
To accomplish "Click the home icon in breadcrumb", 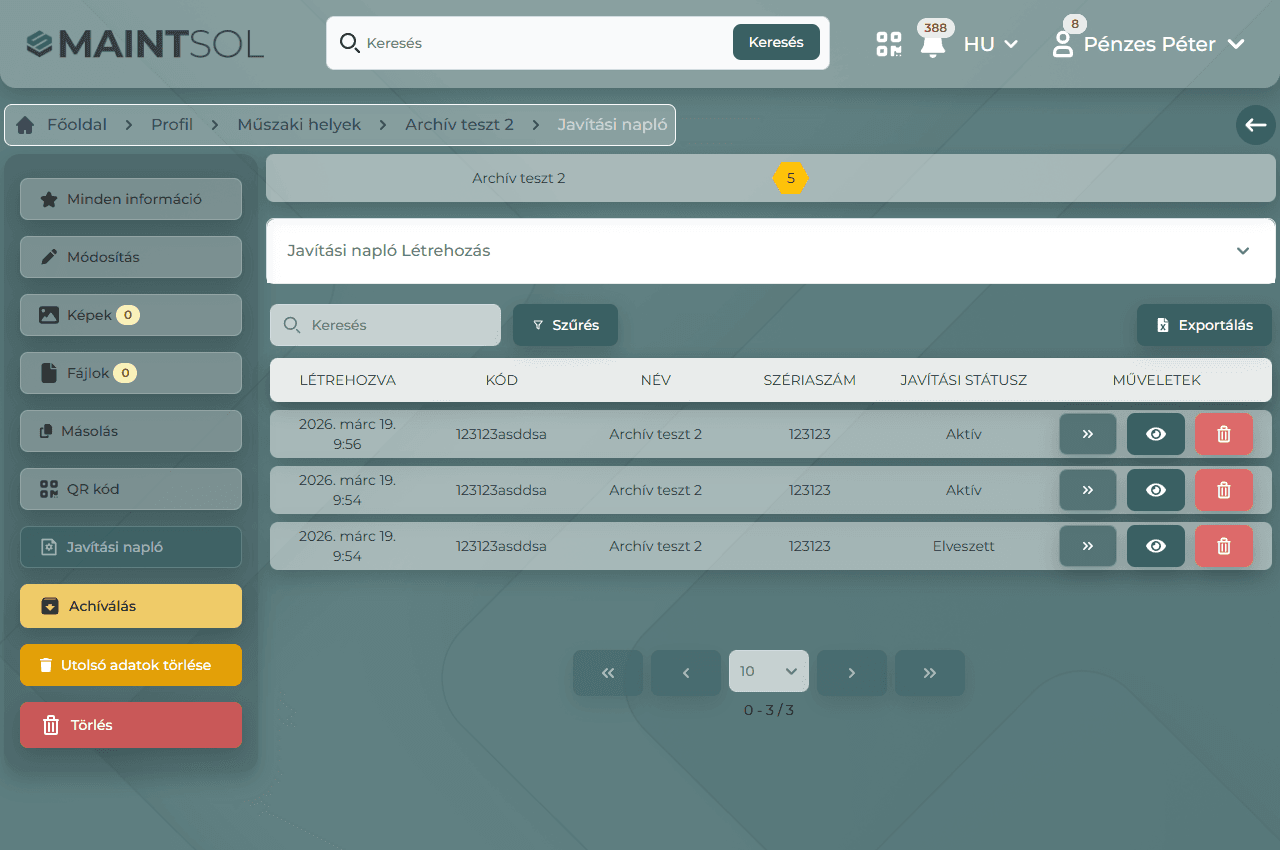I will click(25, 125).
